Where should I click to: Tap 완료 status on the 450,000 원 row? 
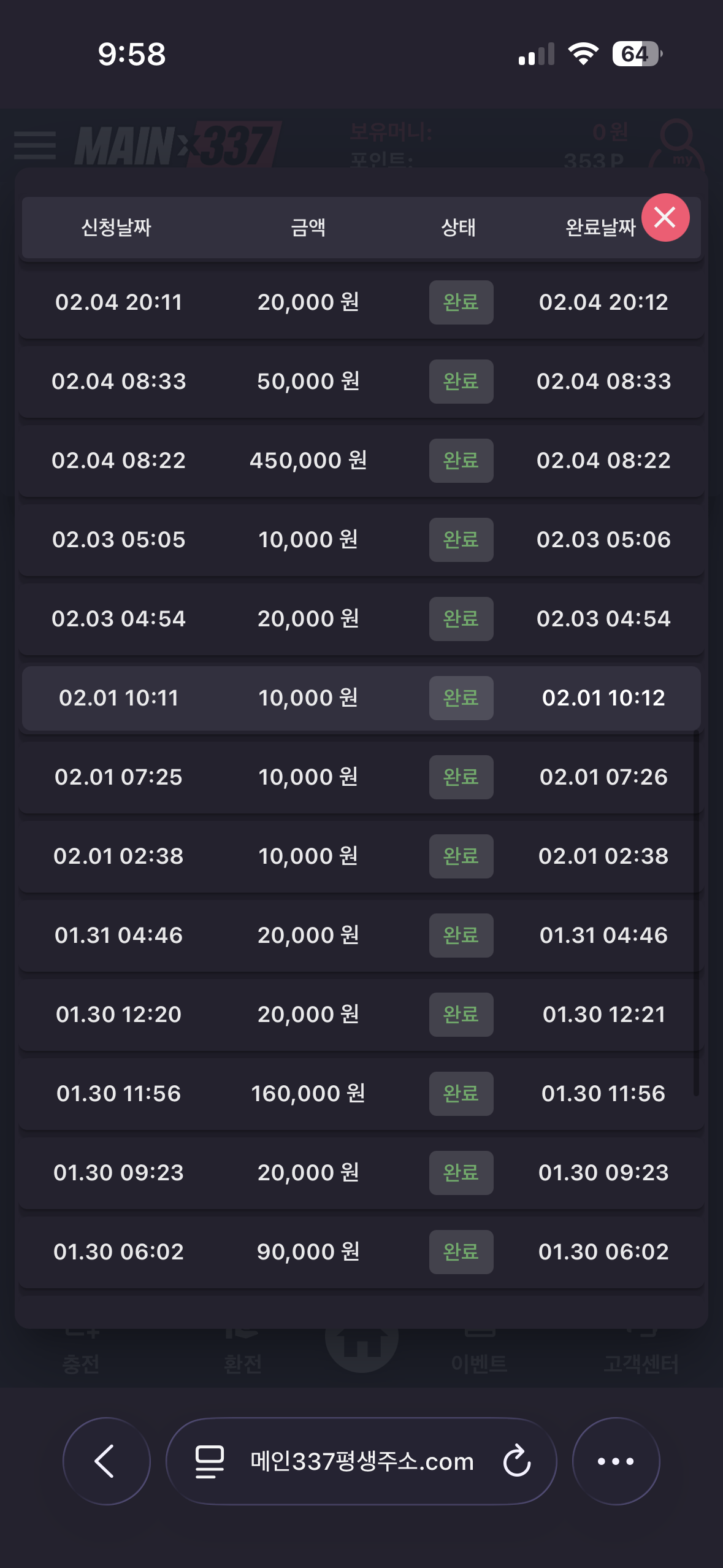(461, 461)
